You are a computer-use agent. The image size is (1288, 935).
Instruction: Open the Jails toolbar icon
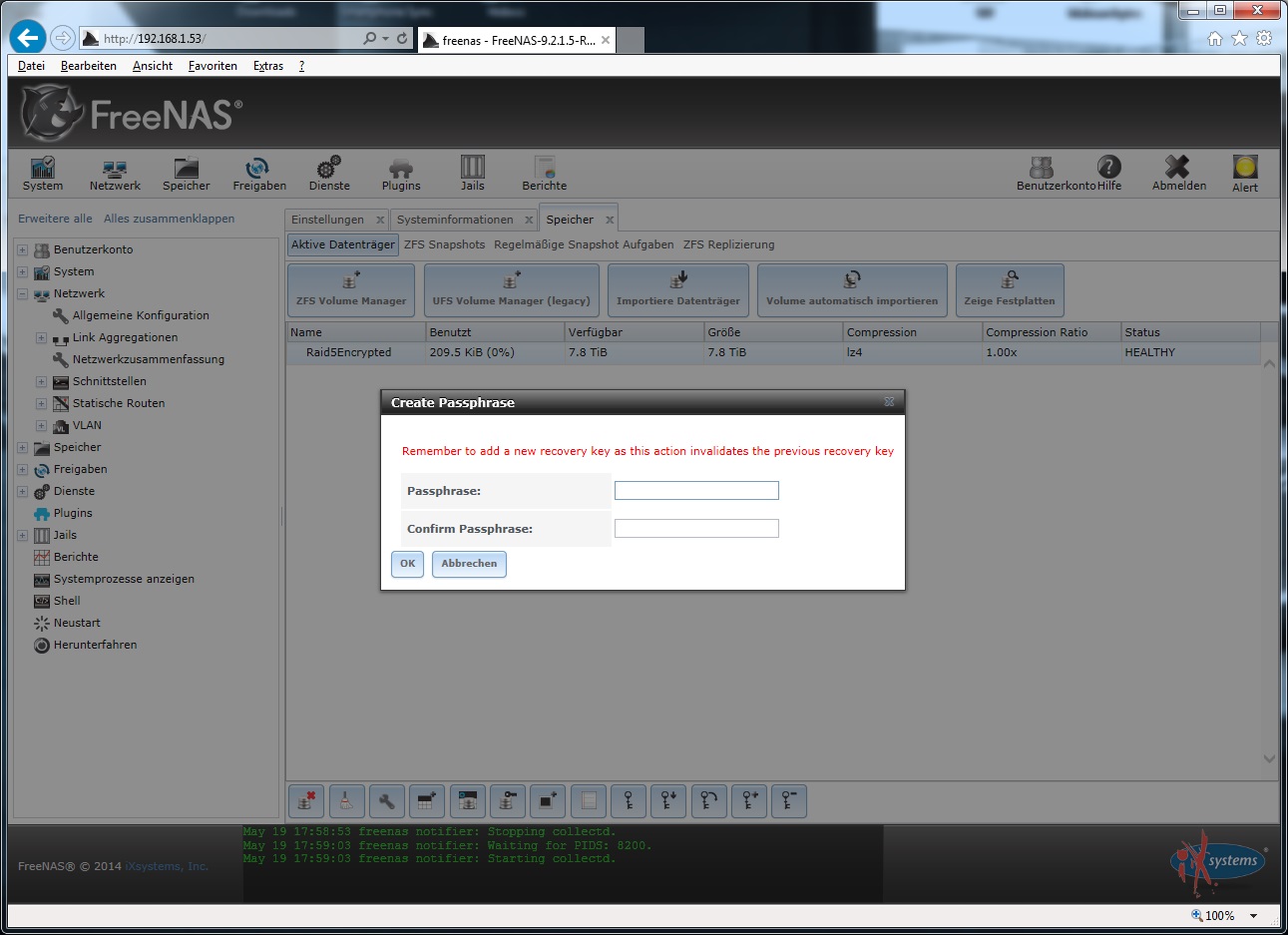[473, 174]
